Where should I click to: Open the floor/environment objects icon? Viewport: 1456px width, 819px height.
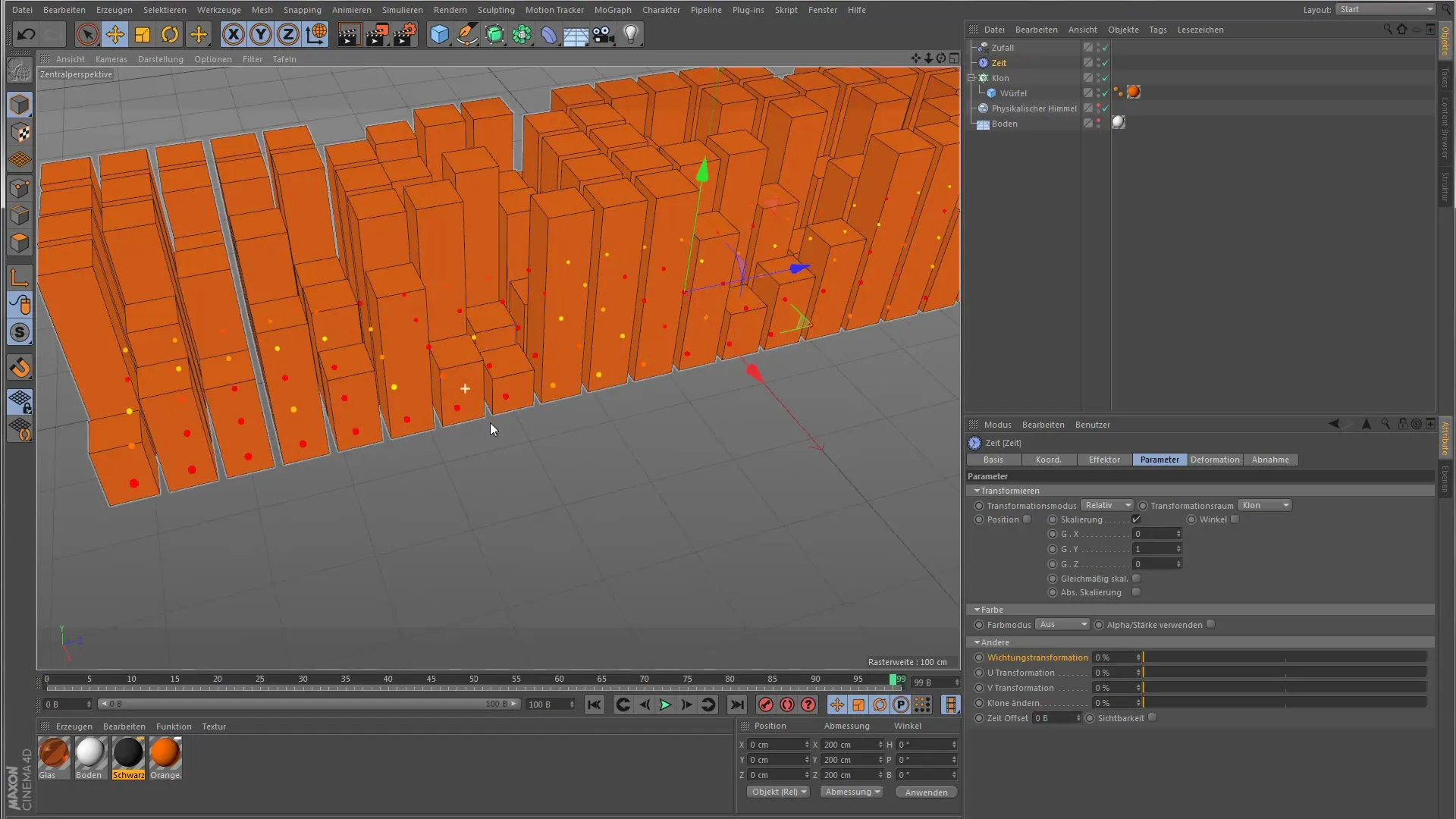576,34
